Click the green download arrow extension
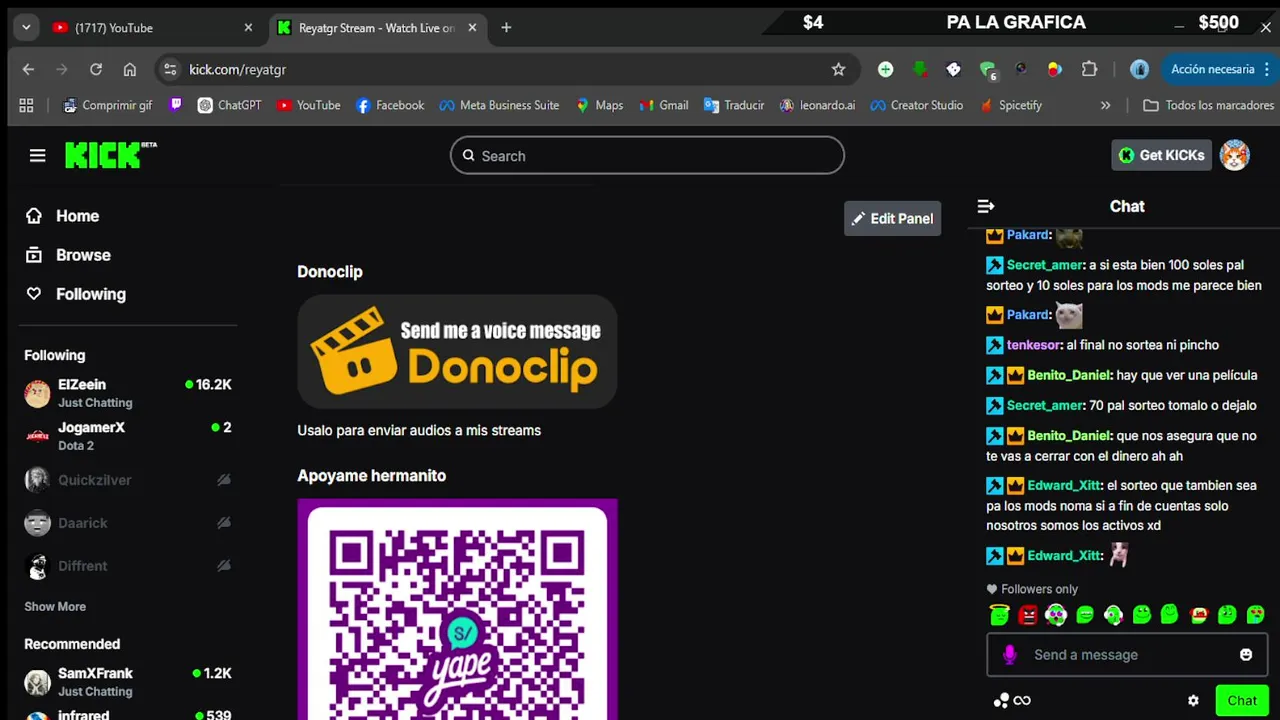Image resolution: width=1280 pixels, height=720 pixels. pyautogui.click(x=919, y=69)
